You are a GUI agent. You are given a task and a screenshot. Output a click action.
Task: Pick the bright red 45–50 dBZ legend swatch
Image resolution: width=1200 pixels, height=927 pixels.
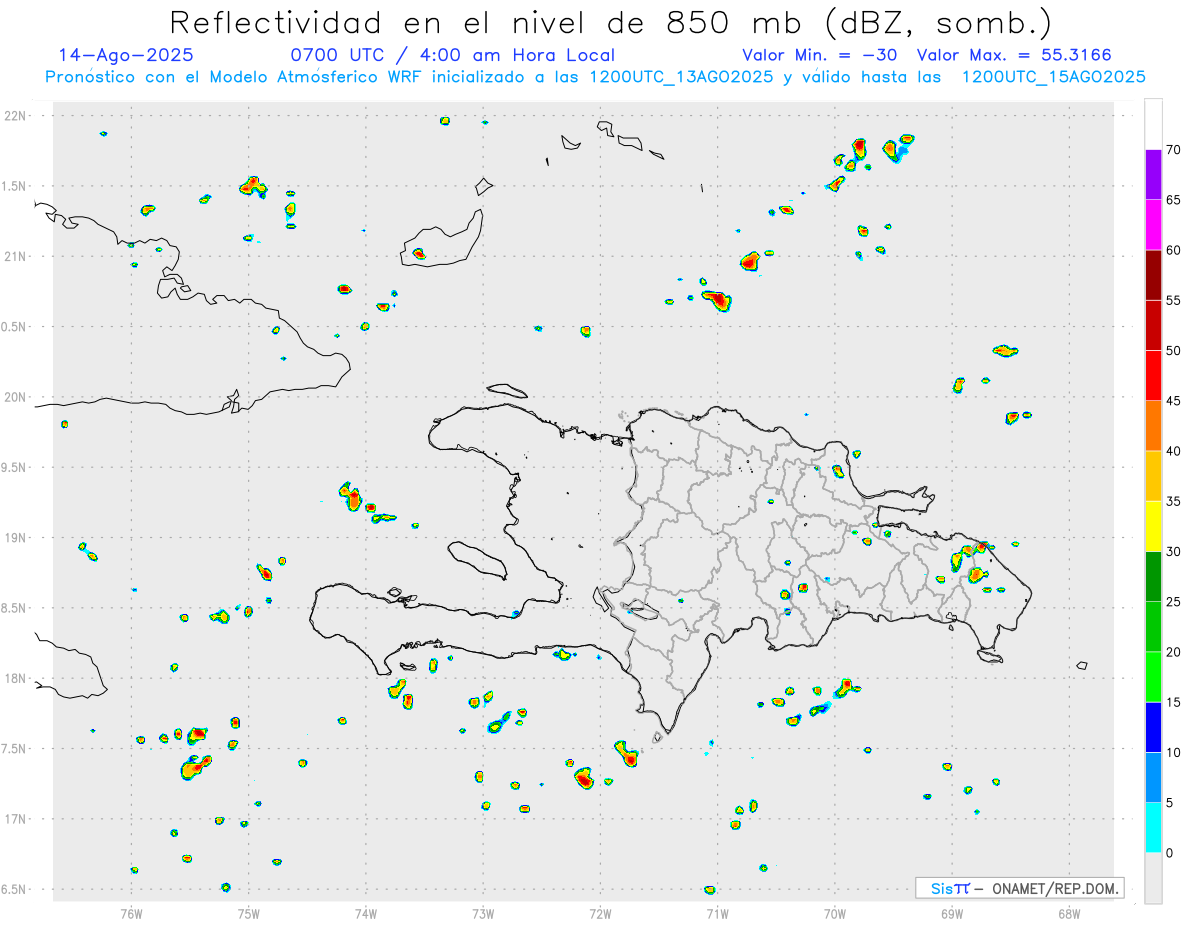1153,376
